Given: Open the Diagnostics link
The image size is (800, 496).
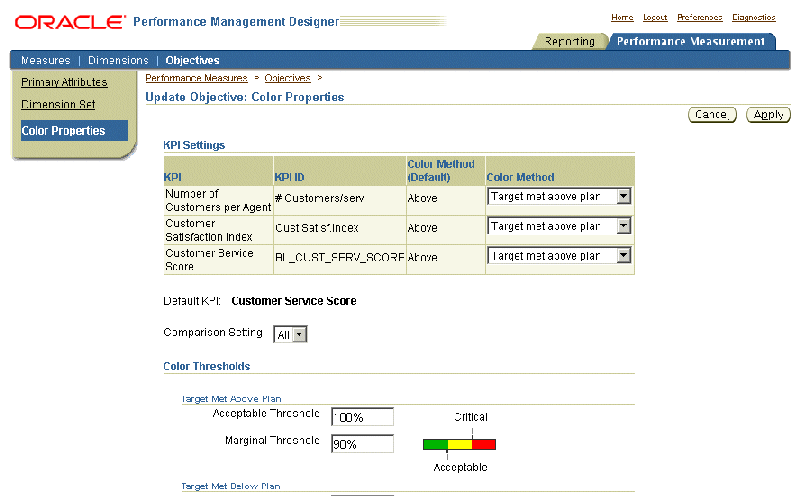Looking at the screenshot, I should point(754,17).
